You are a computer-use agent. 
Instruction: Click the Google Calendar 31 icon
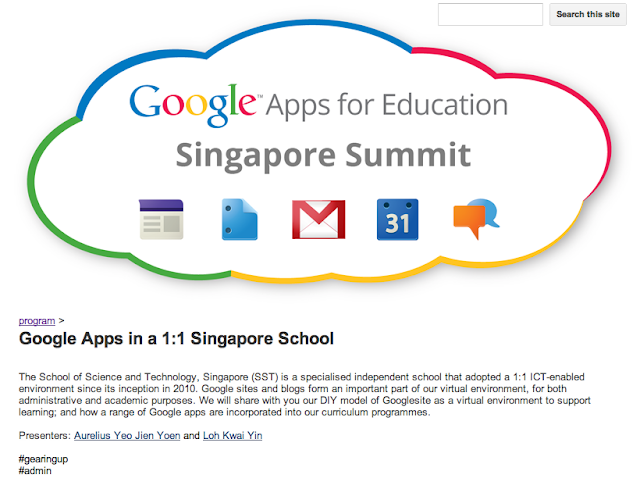(398, 219)
